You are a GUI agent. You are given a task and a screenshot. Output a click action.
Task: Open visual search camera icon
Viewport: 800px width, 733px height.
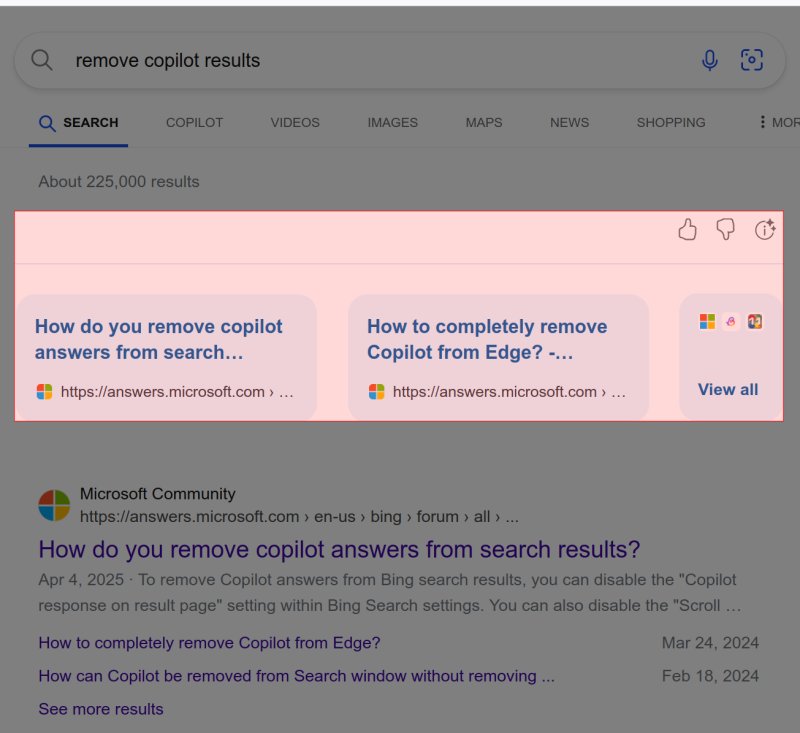[x=751, y=60]
